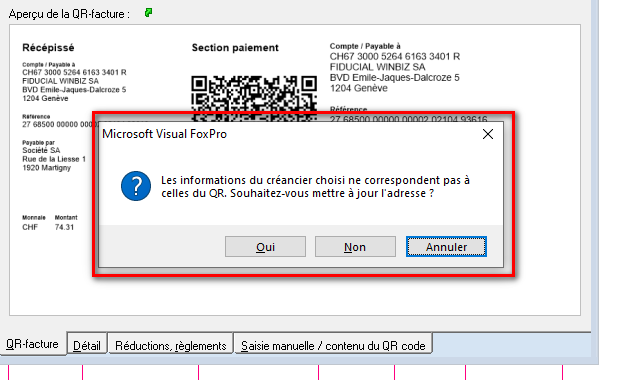632x380 pixels.
Task: Switch to the QR-facture tab
Action: 32,344
